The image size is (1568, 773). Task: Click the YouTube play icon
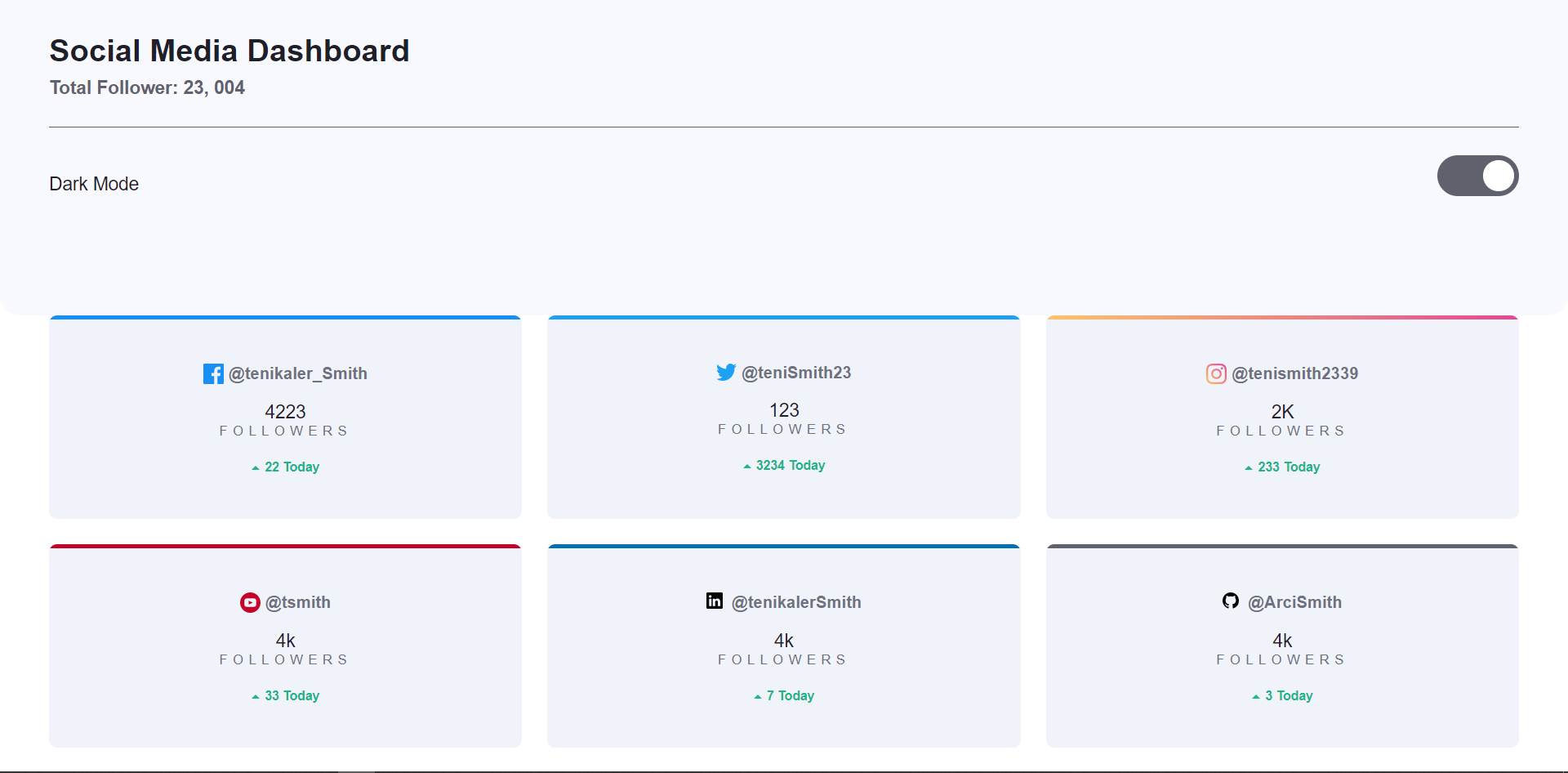tap(249, 602)
